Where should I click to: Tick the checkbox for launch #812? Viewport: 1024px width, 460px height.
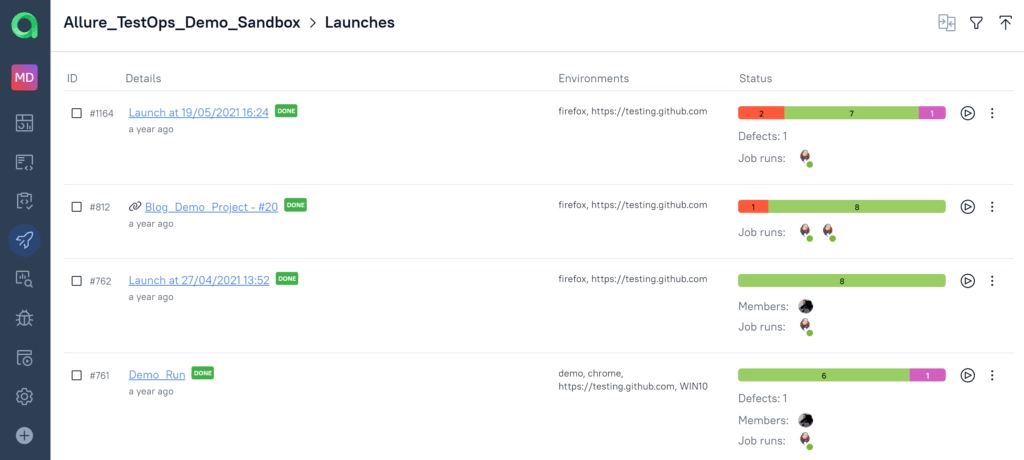click(76, 207)
